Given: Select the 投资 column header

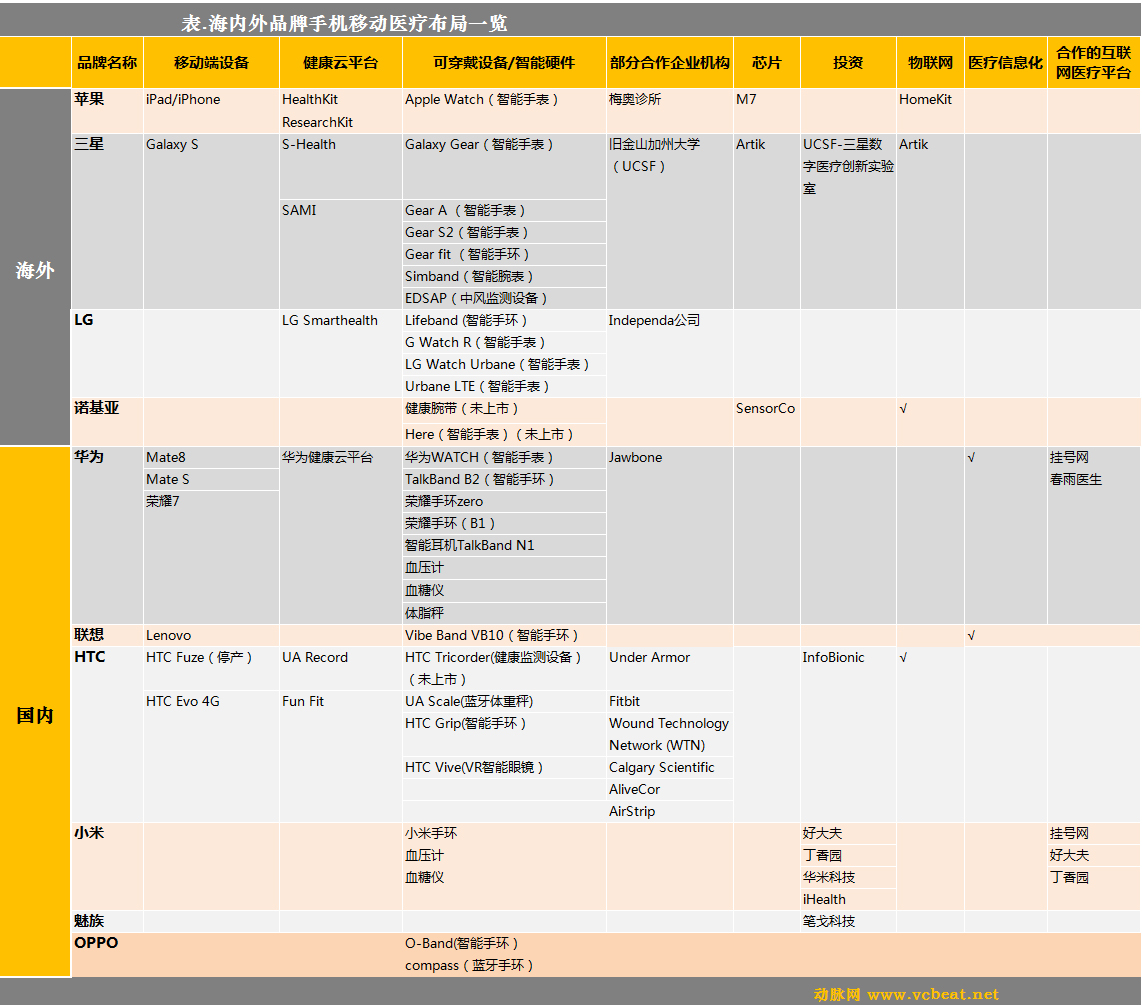Looking at the screenshot, I should pos(848,63).
